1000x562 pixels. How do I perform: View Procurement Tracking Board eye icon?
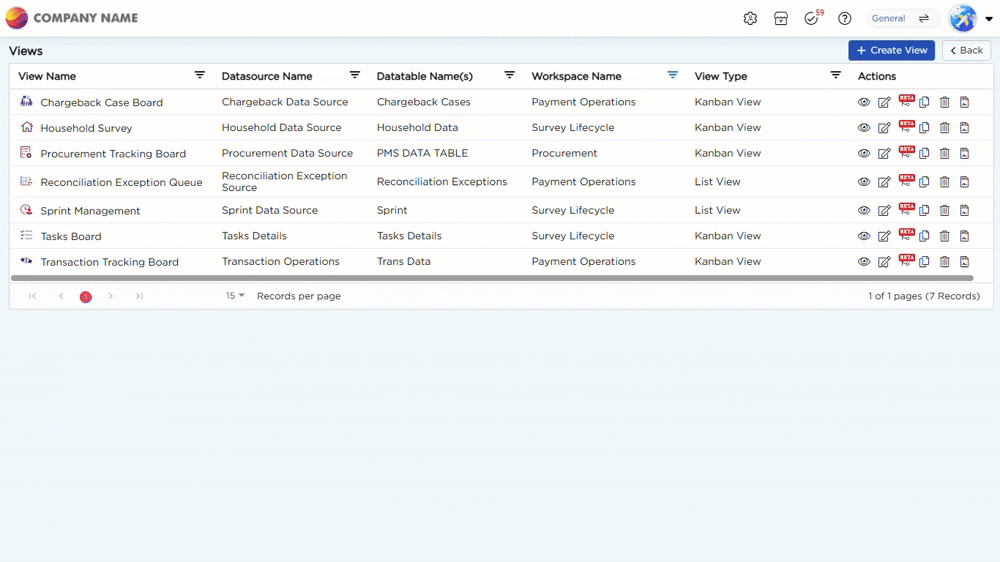coord(864,153)
